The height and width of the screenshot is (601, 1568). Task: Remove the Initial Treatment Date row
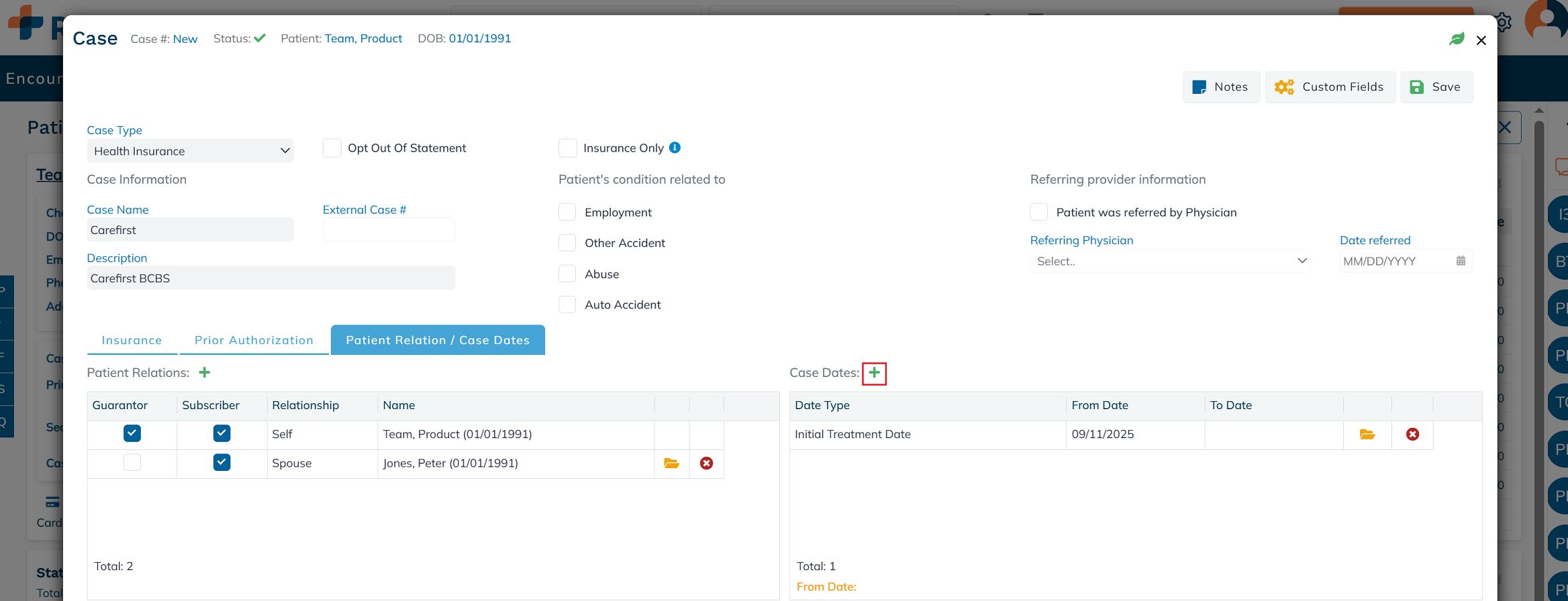click(x=1412, y=435)
